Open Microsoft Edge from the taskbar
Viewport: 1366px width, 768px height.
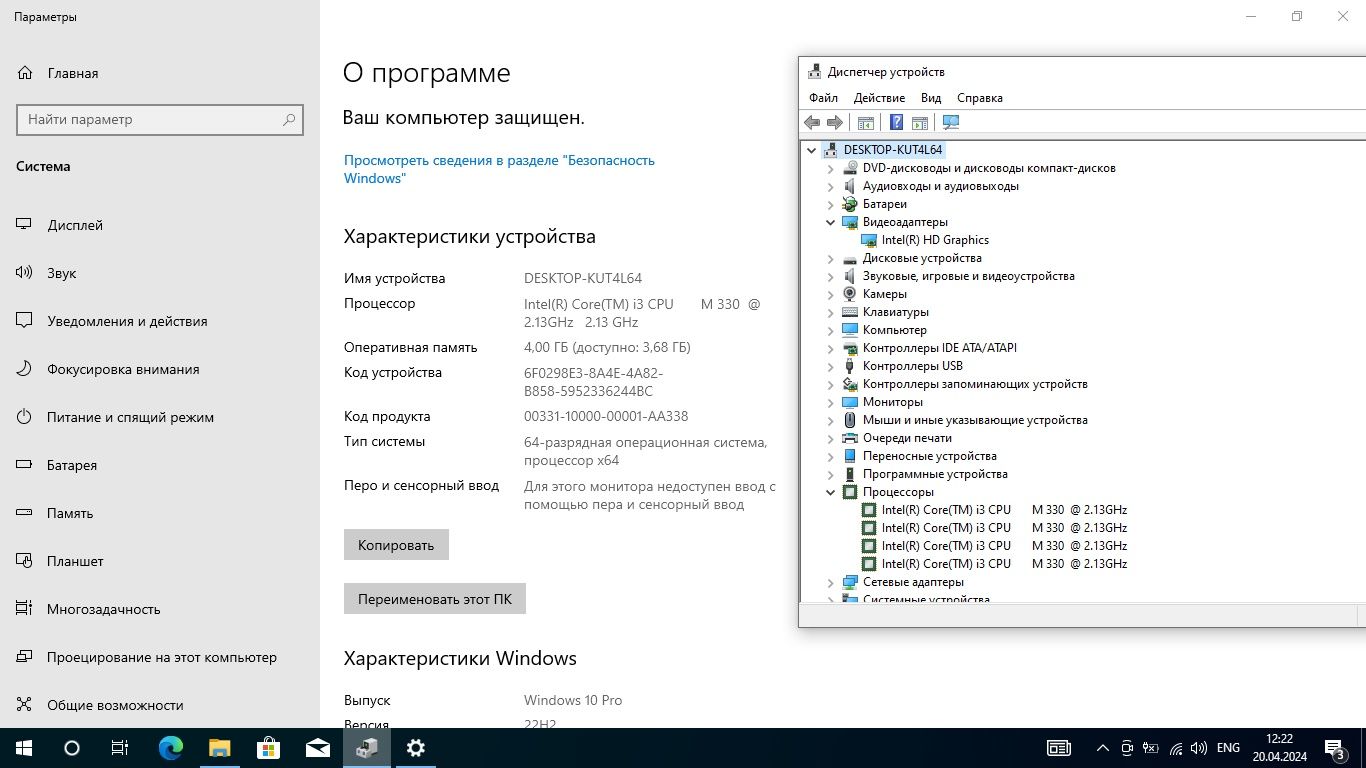point(171,748)
